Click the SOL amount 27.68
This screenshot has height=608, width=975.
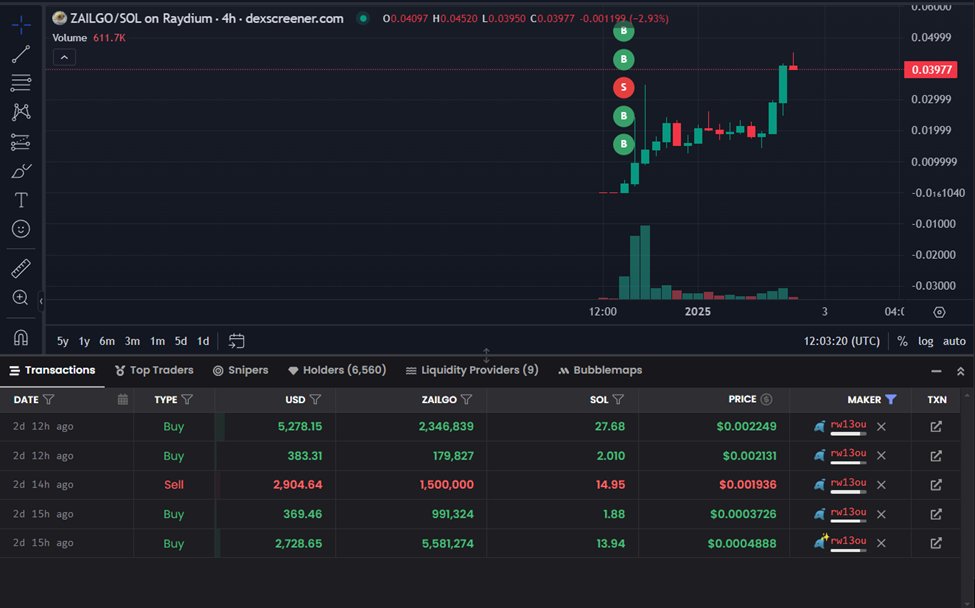coord(609,426)
